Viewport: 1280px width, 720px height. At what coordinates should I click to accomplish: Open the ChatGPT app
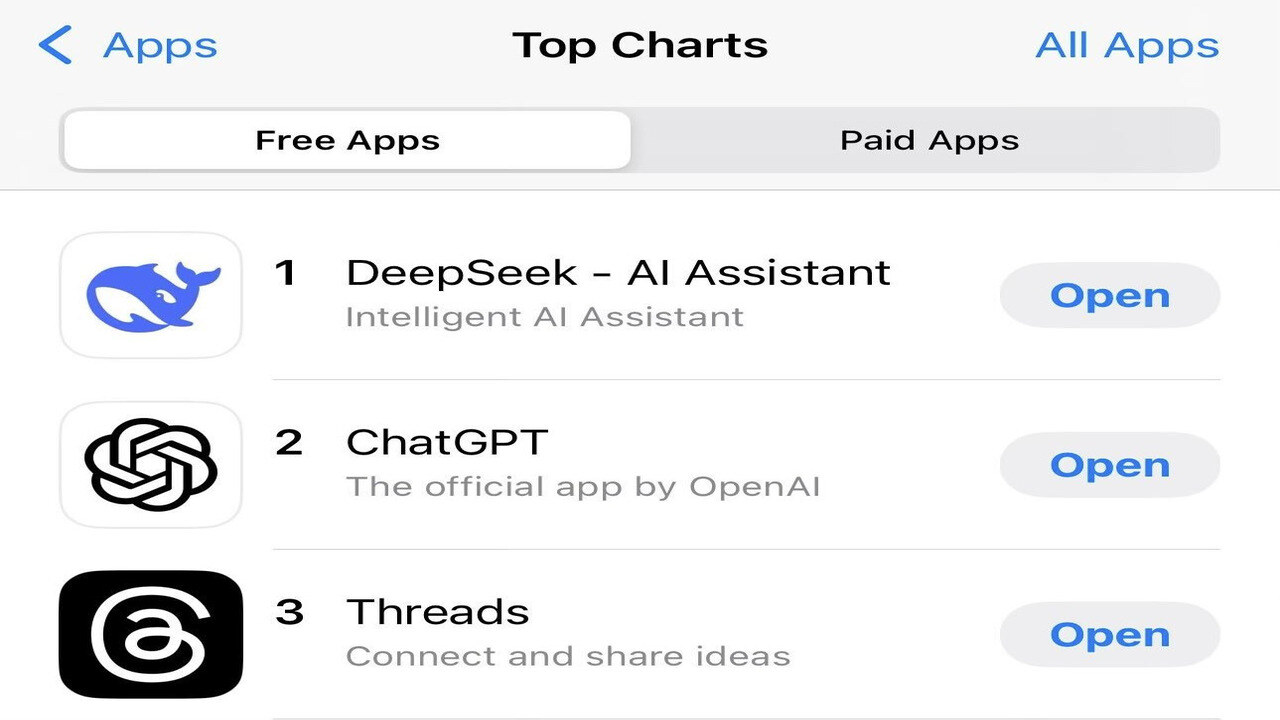[1109, 464]
